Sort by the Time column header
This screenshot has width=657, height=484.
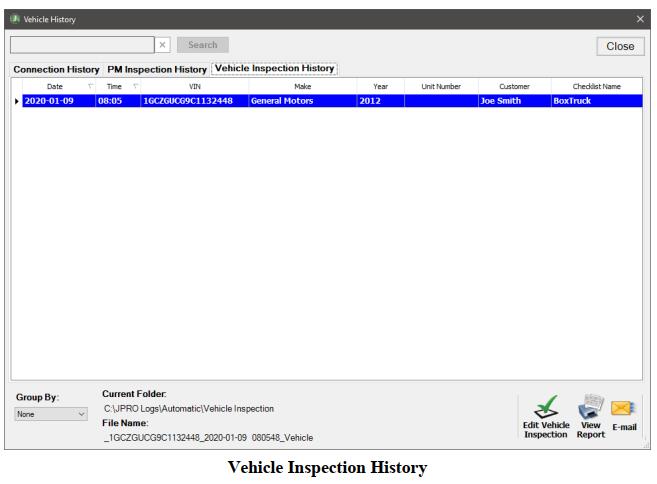pos(114,86)
